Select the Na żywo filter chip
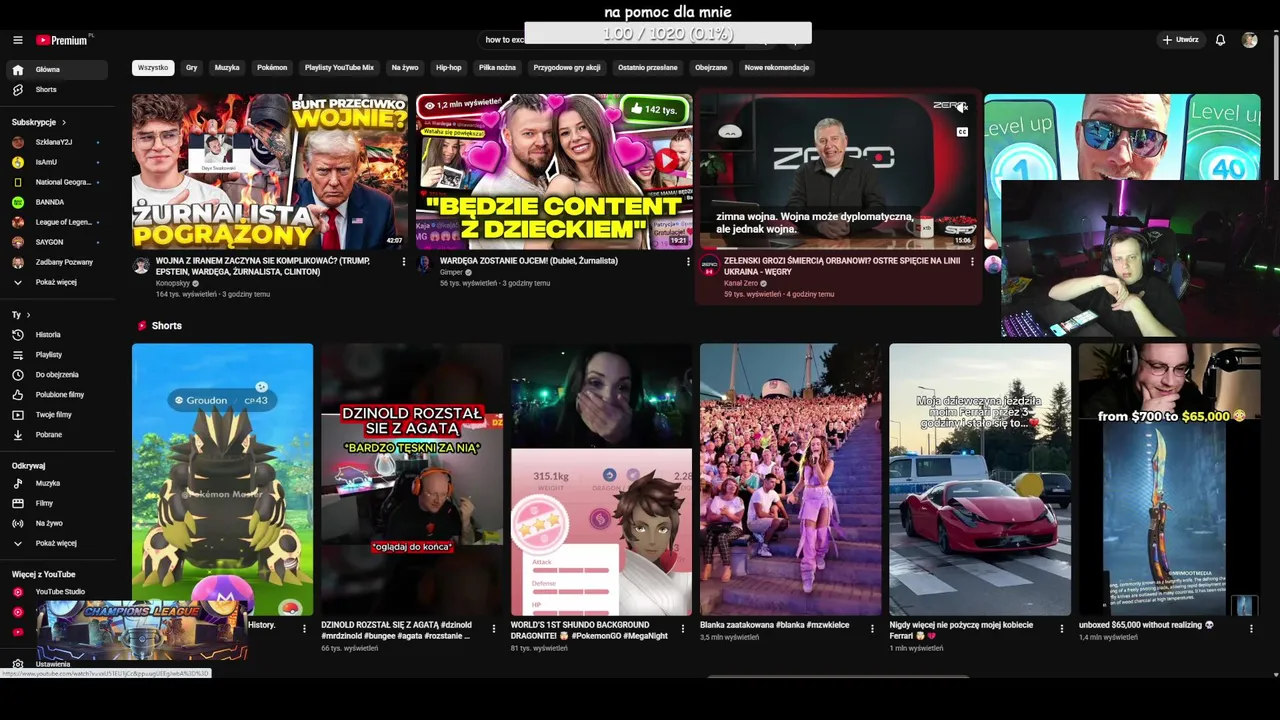The image size is (1280, 720). pyautogui.click(x=405, y=68)
